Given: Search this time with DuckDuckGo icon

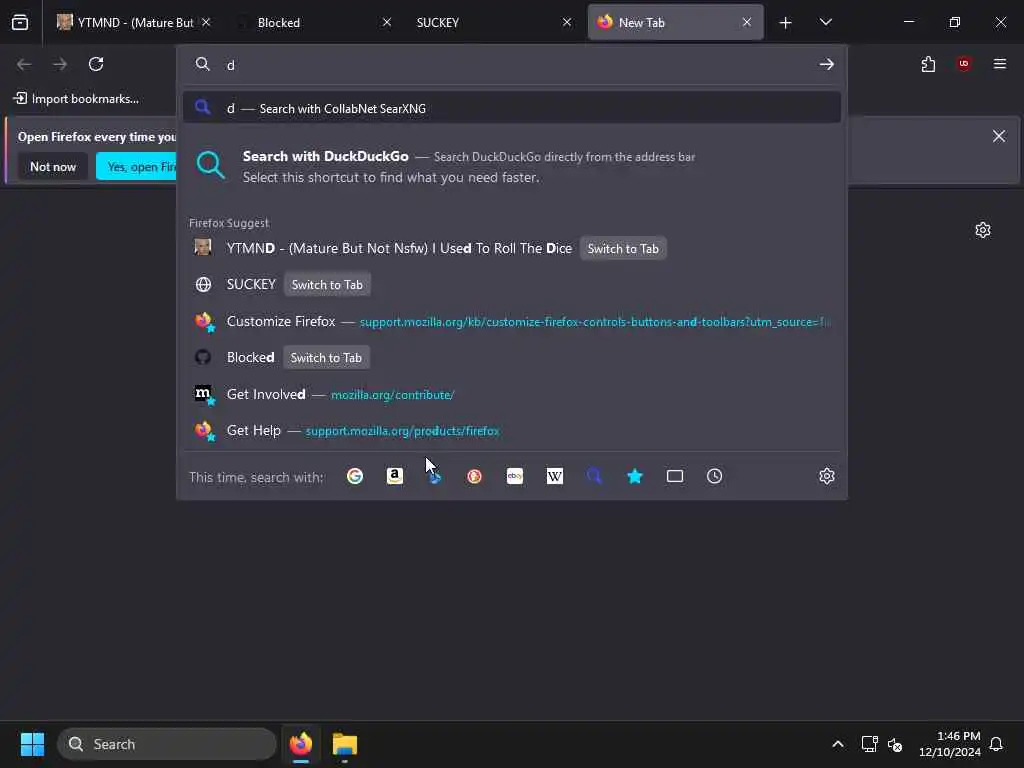Looking at the screenshot, I should coord(475,476).
